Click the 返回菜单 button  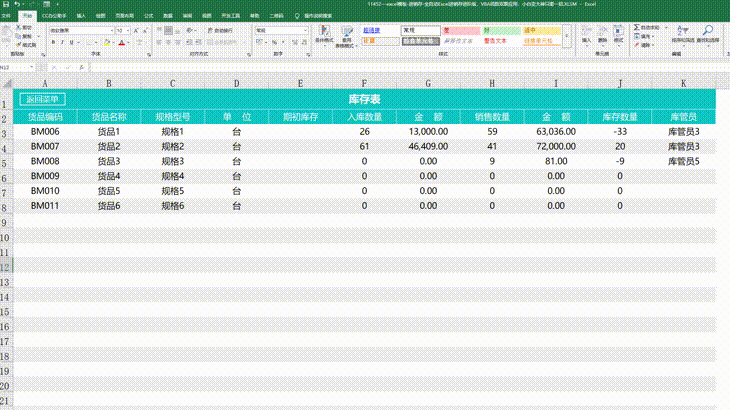pos(42,99)
